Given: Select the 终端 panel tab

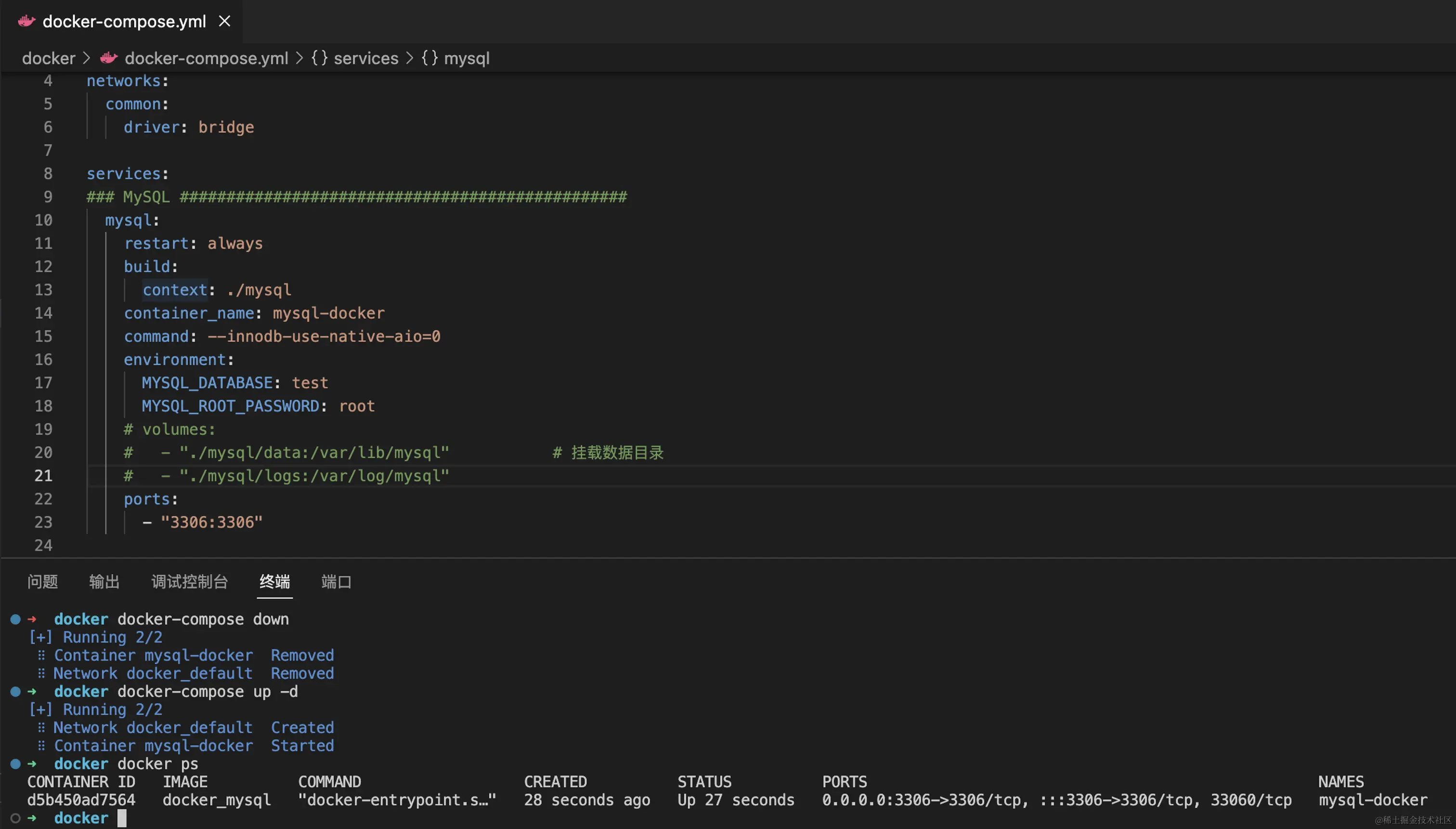Looking at the screenshot, I should (x=275, y=581).
